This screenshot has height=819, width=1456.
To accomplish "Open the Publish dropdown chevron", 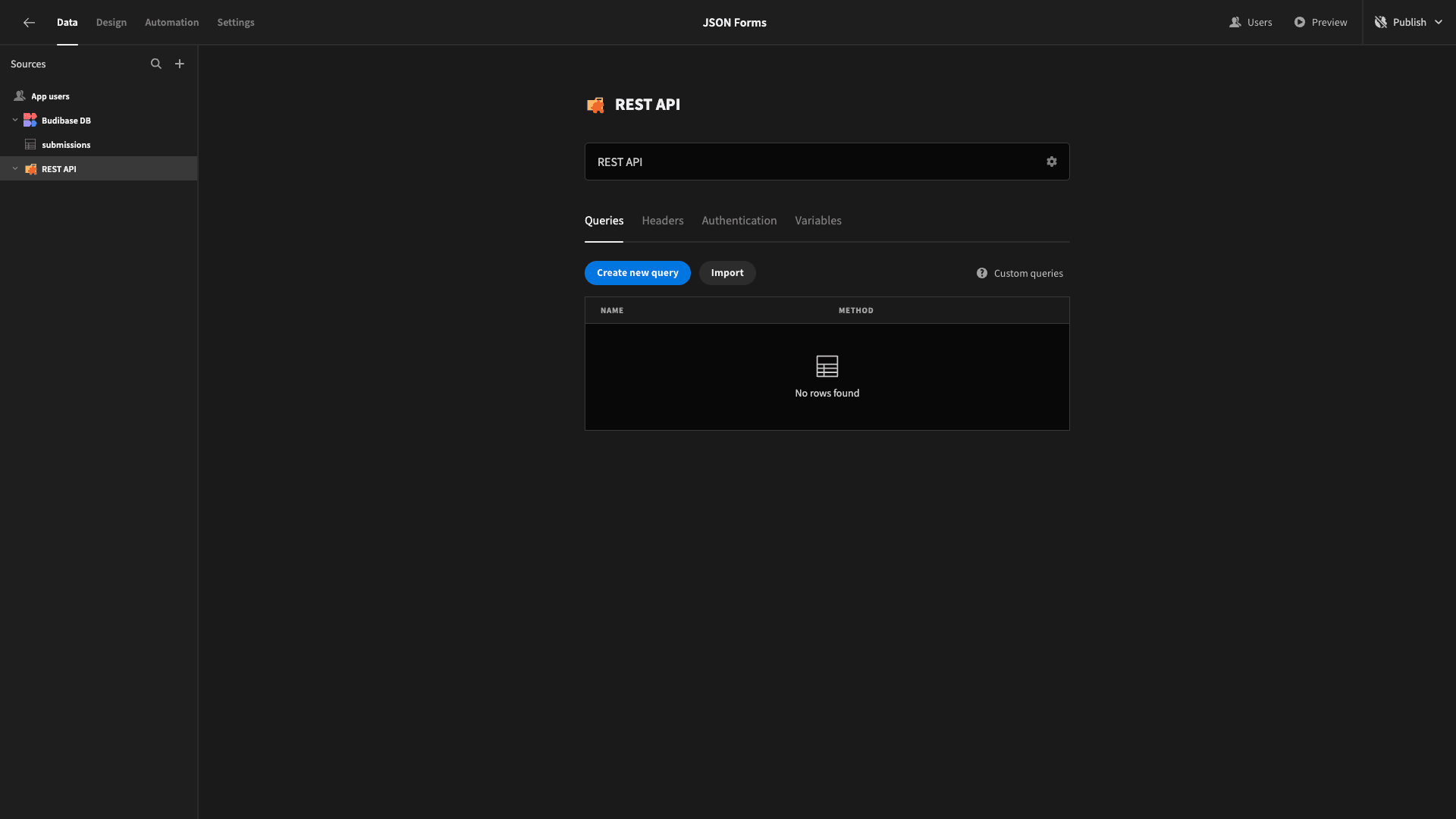I will [1439, 22].
